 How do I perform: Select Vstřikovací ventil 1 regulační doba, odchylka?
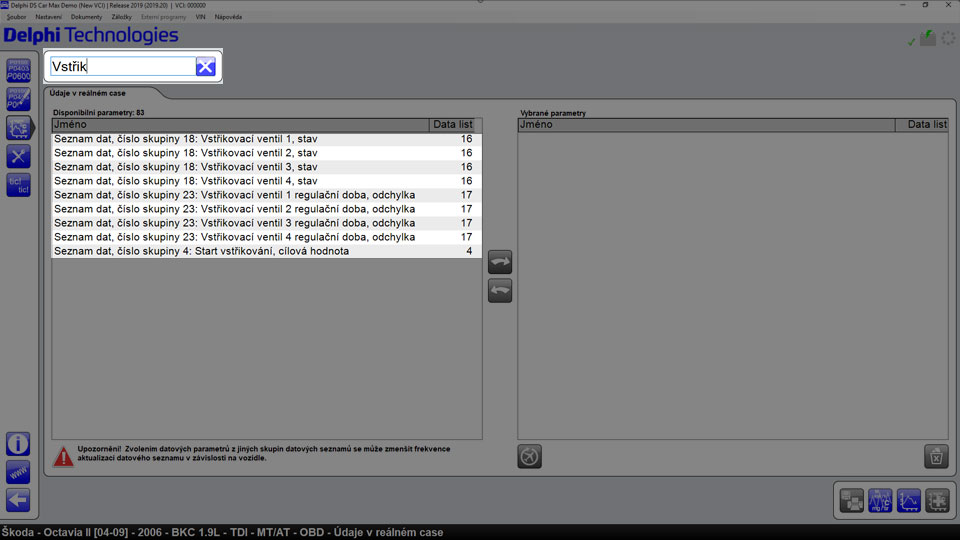coord(267,195)
